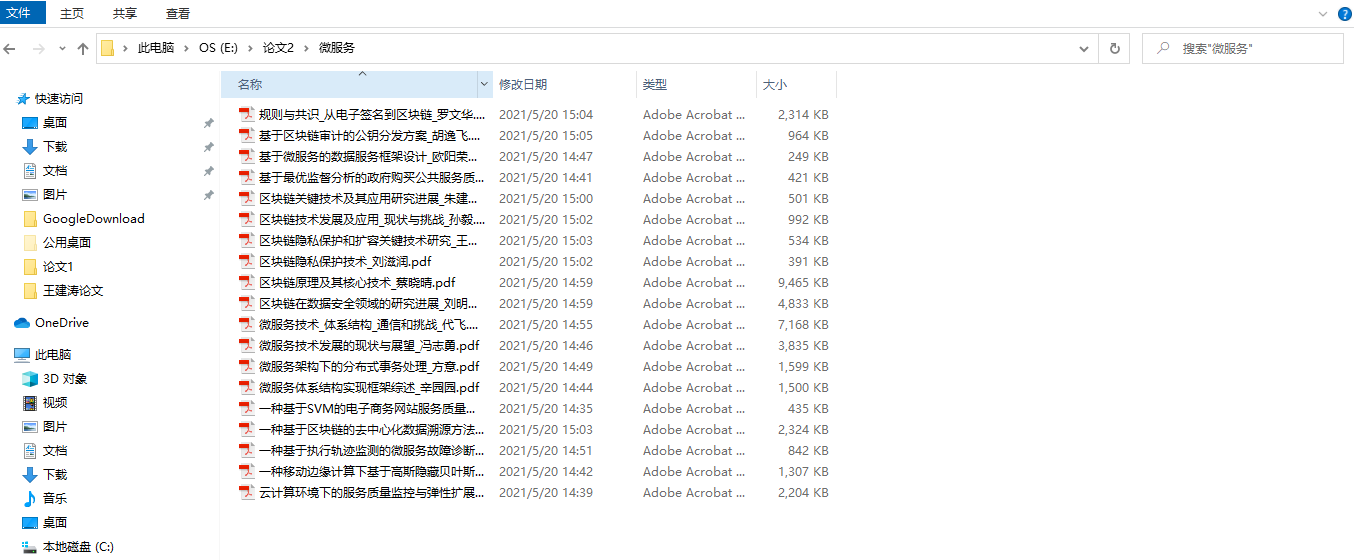Click the Refresh button next to address bar
This screenshot has width=1354, height=560.
coord(1114,48)
